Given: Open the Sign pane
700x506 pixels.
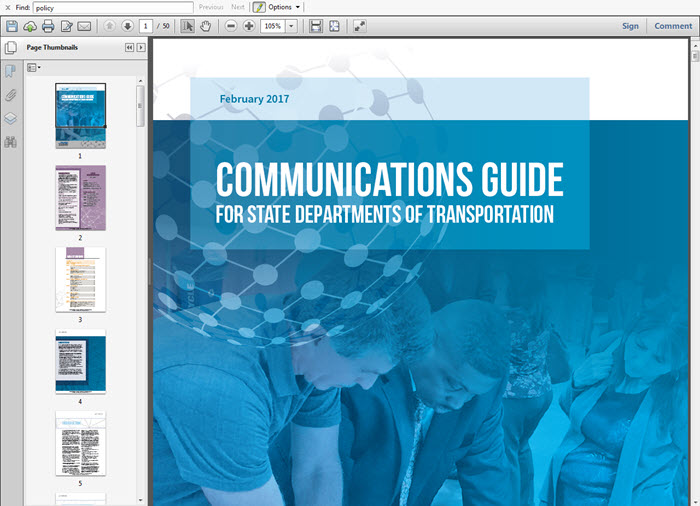Looking at the screenshot, I should [630, 26].
